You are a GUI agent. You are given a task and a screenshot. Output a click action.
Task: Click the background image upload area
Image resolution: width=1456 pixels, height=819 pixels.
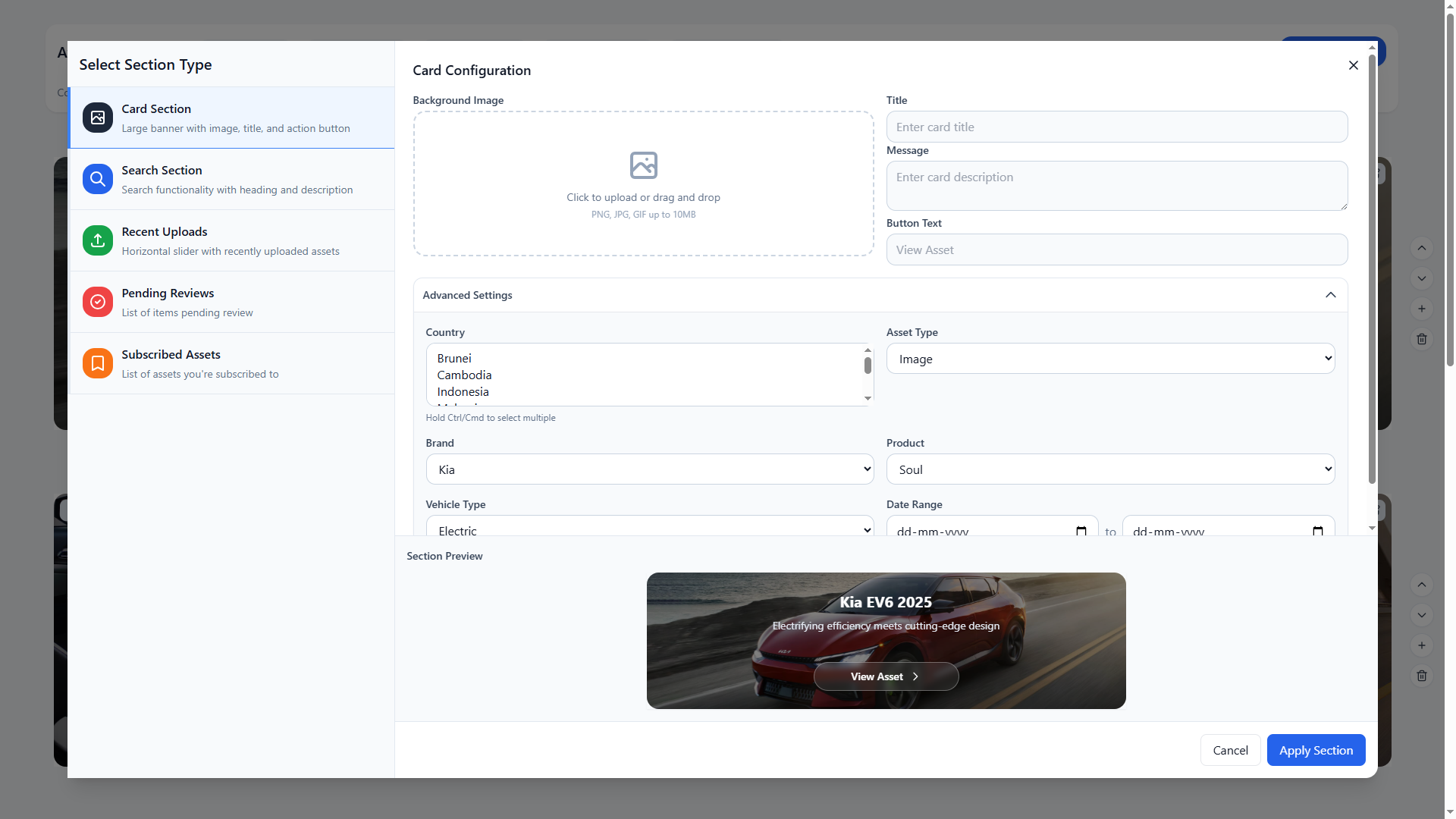coord(644,184)
